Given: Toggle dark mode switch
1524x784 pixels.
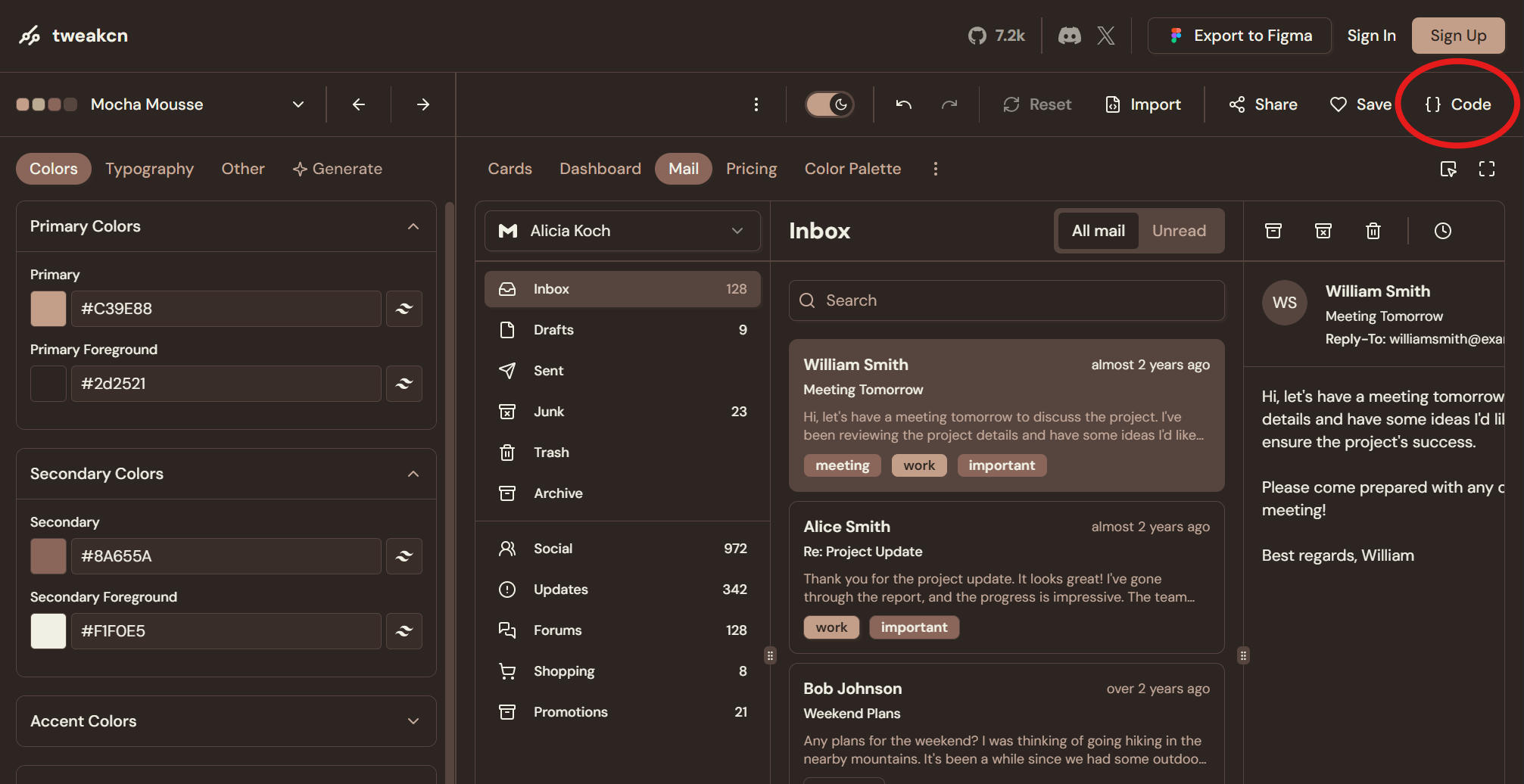Looking at the screenshot, I should 830,104.
